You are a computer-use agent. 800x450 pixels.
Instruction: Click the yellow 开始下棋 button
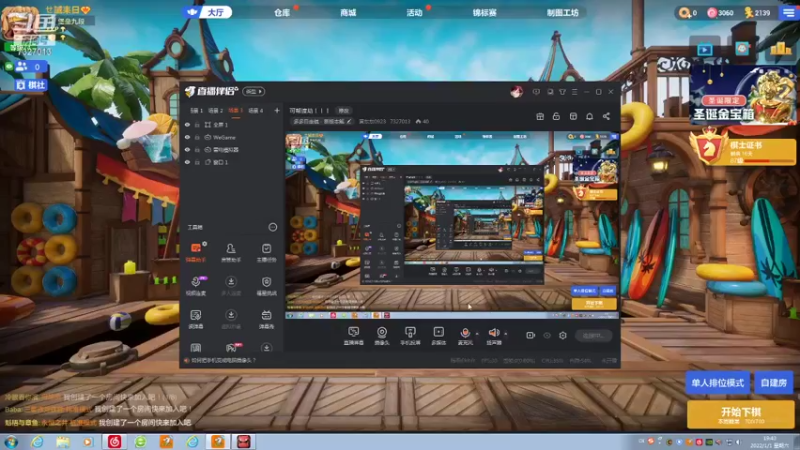click(741, 414)
